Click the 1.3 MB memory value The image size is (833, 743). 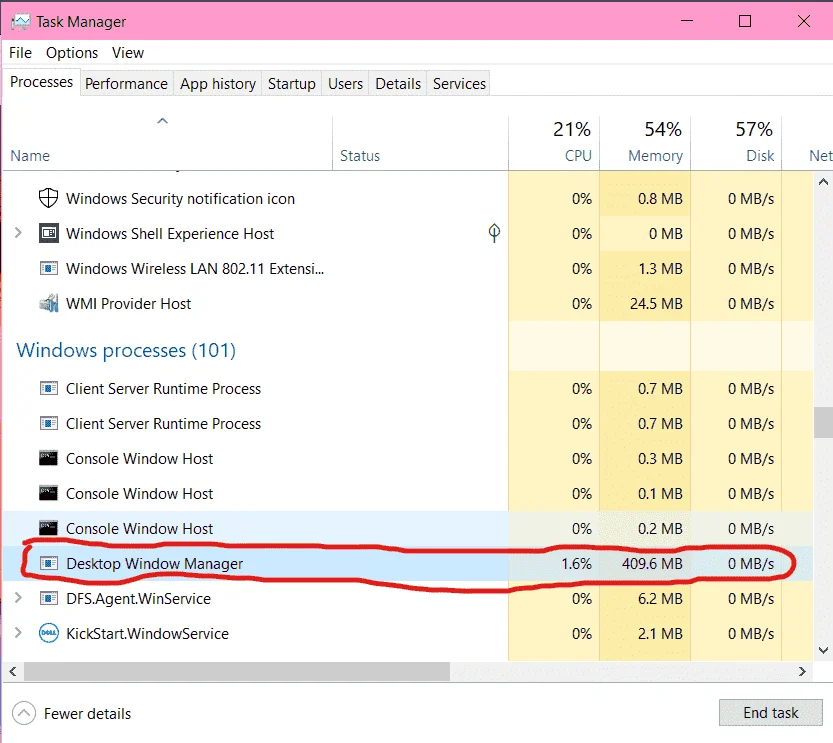click(660, 268)
